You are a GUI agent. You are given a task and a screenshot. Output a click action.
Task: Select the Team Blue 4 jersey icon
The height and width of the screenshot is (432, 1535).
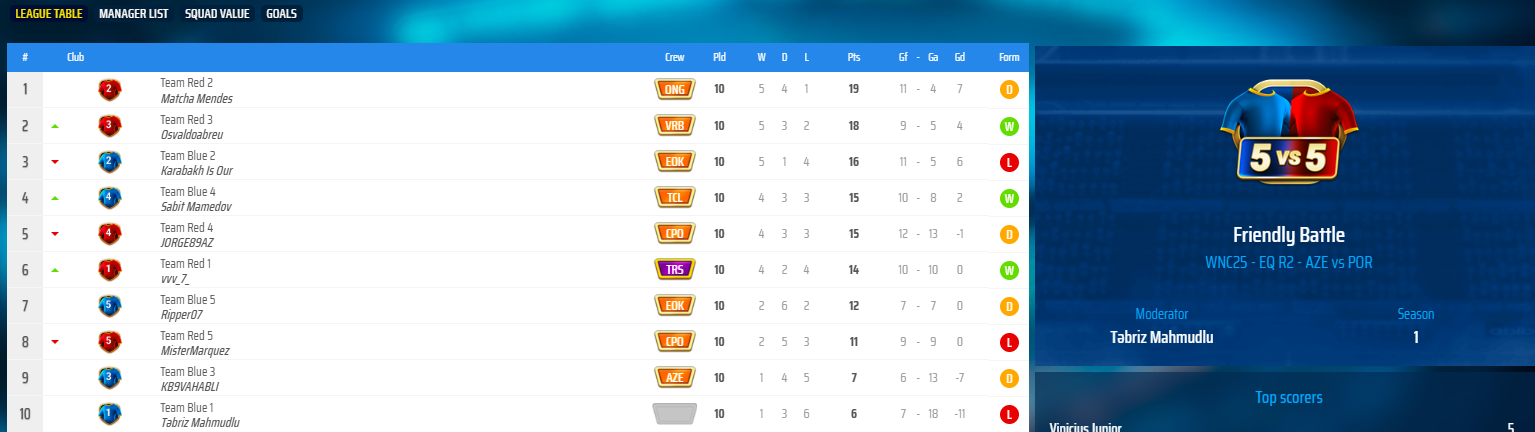point(110,198)
